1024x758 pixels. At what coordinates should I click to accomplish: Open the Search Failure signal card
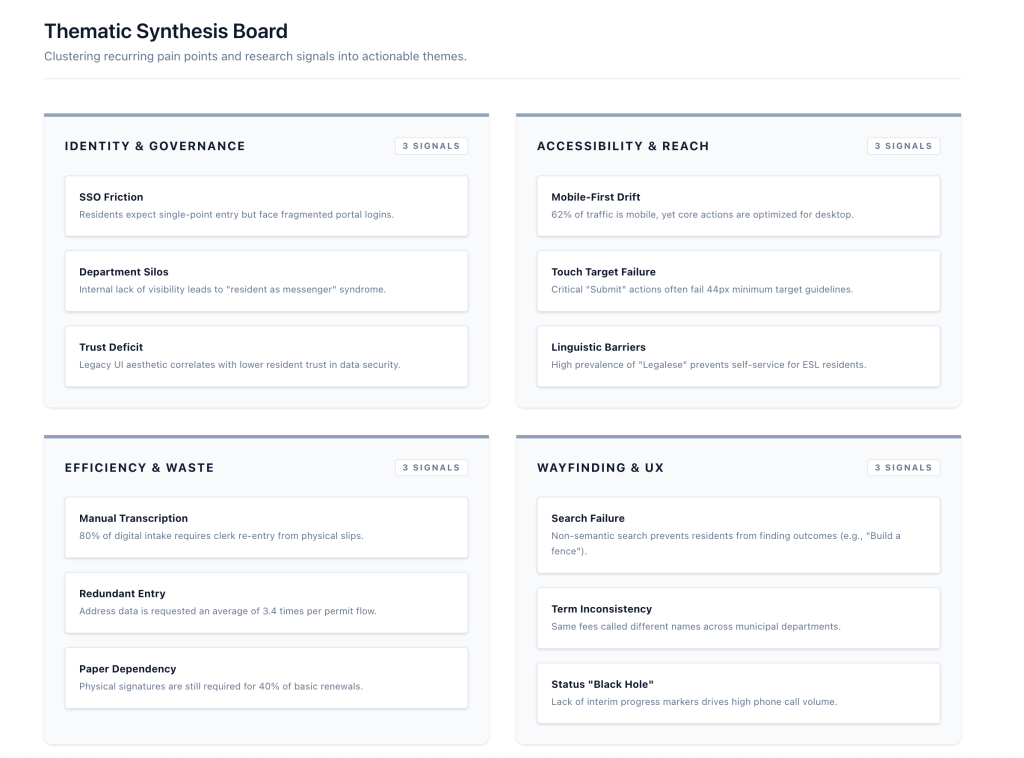click(x=738, y=535)
